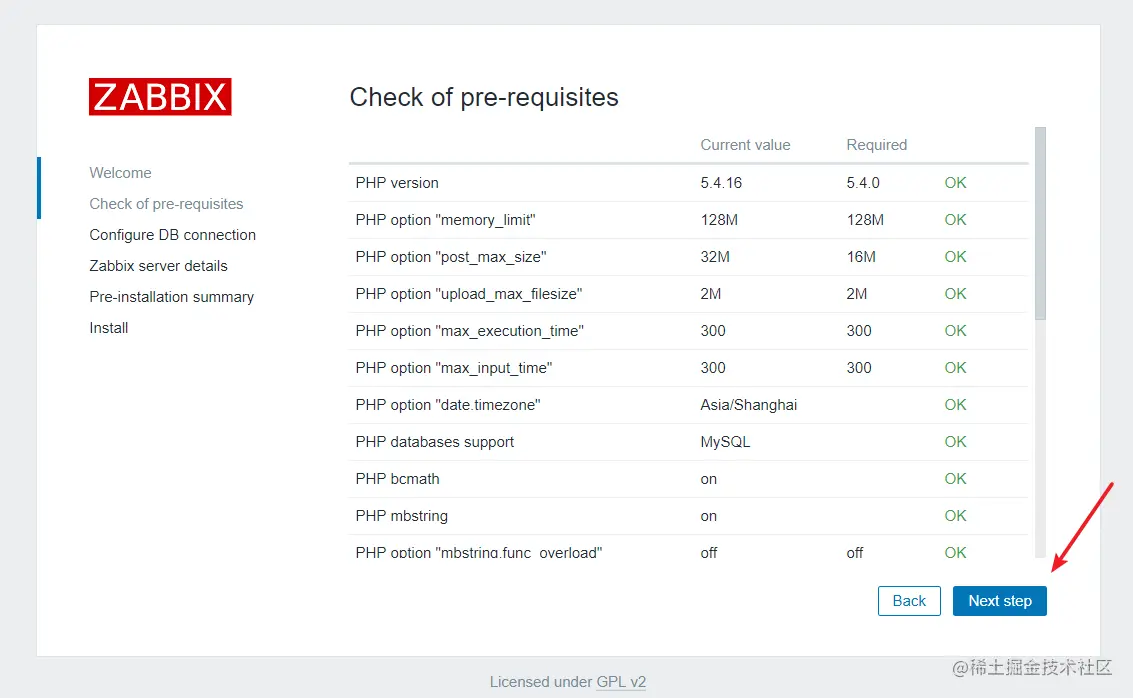This screenshot has height=698, width=1133.
Task: Click OK status for memory_limit option
Action: (x=955, y=220)
